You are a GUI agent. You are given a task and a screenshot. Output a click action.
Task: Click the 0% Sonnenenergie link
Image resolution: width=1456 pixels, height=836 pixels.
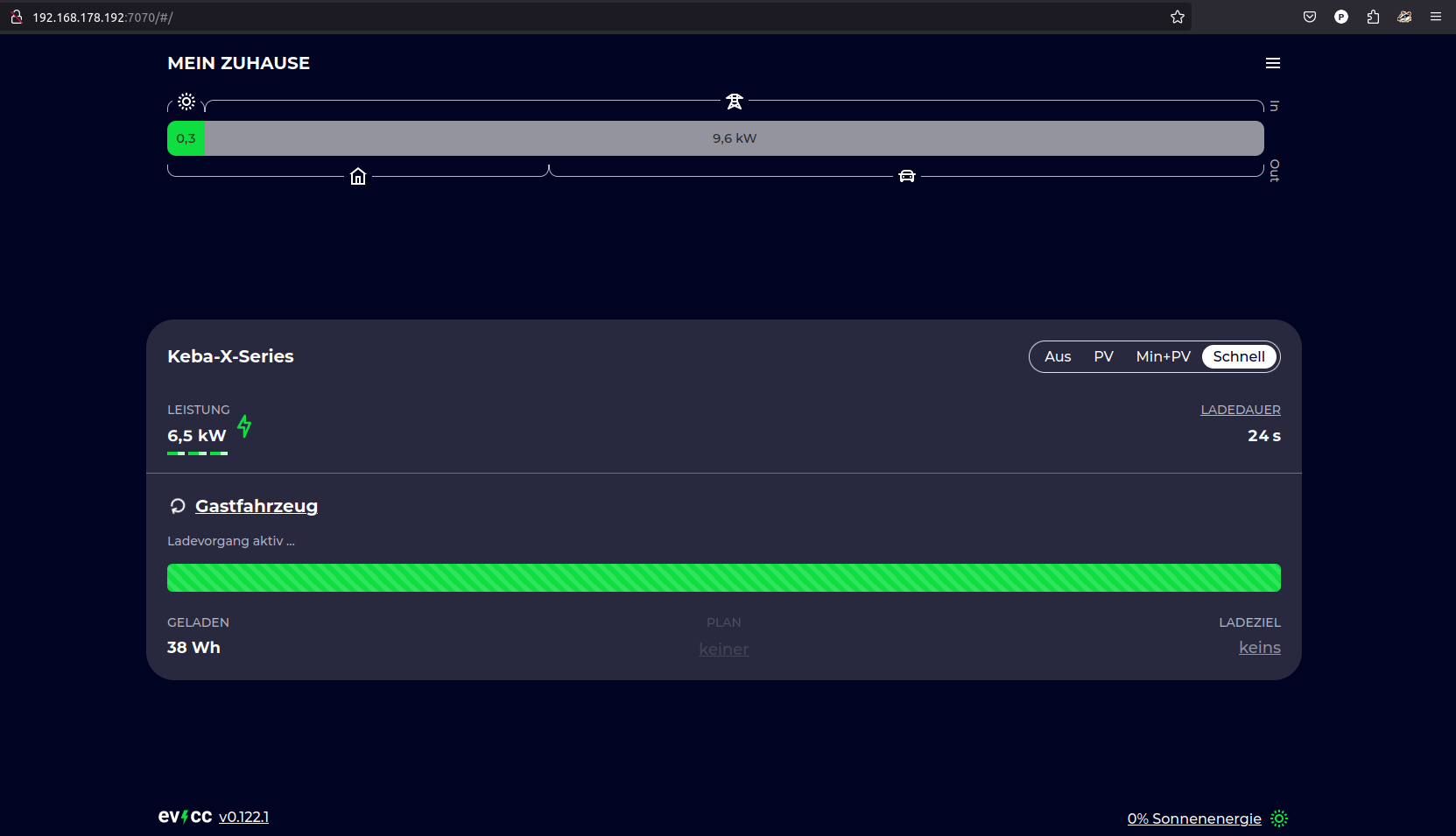tap(1194, 818)
